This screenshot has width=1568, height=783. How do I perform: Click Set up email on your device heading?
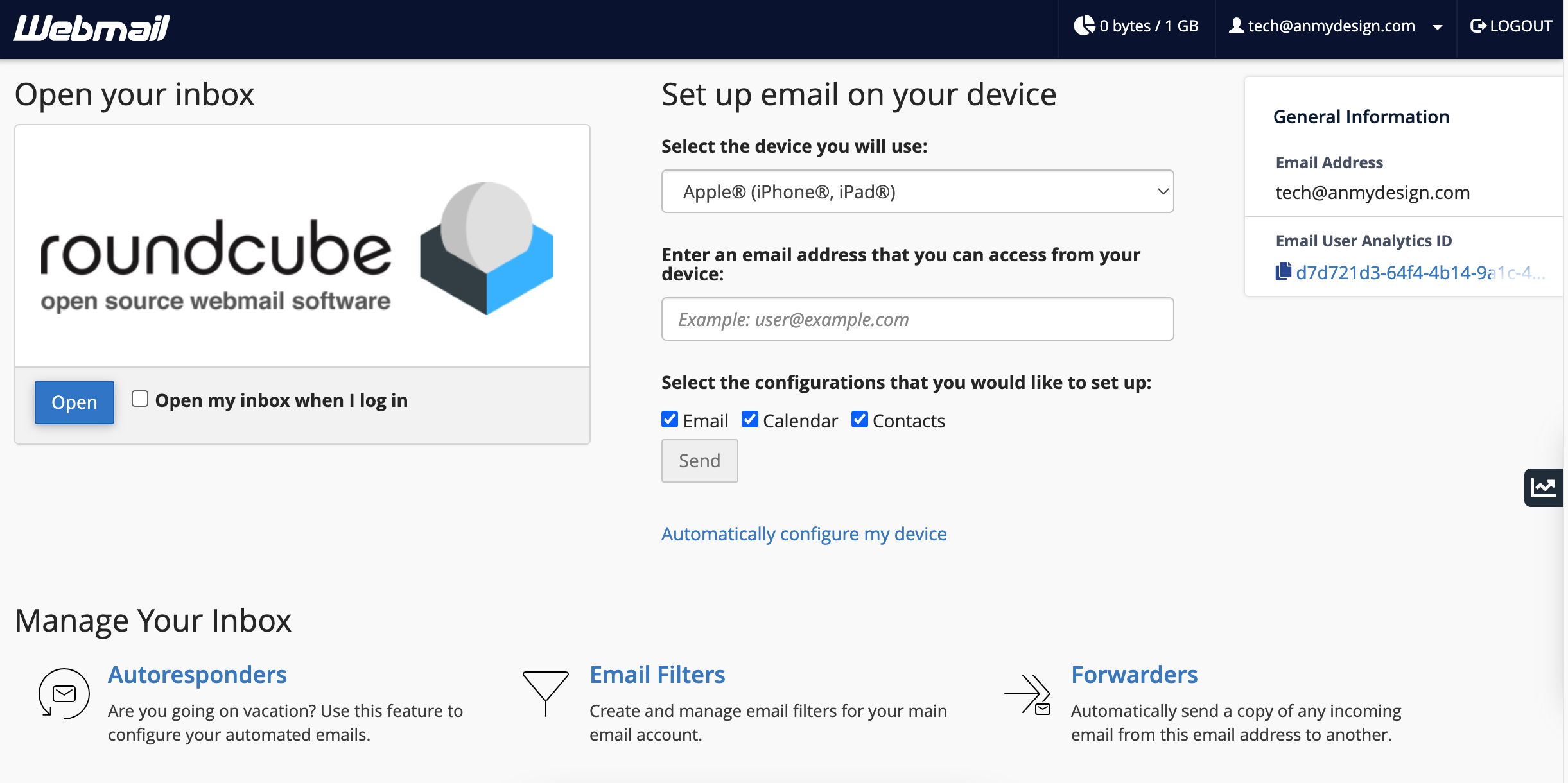[x=859, y=94]
